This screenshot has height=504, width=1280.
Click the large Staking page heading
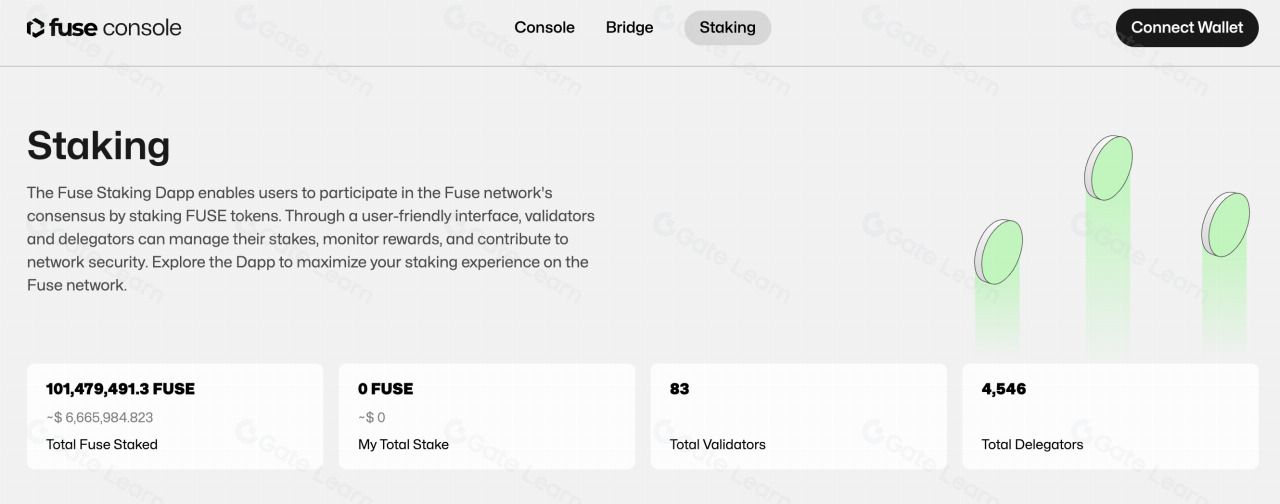coord(98,146)
